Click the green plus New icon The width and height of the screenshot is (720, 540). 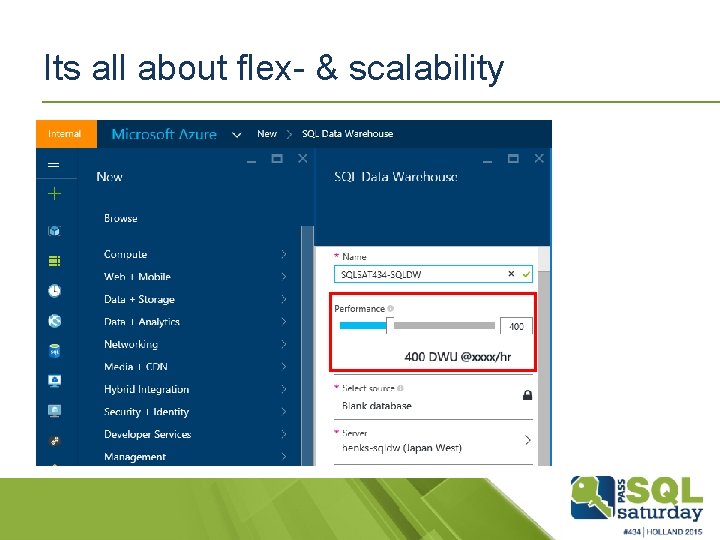click(54, 194)
